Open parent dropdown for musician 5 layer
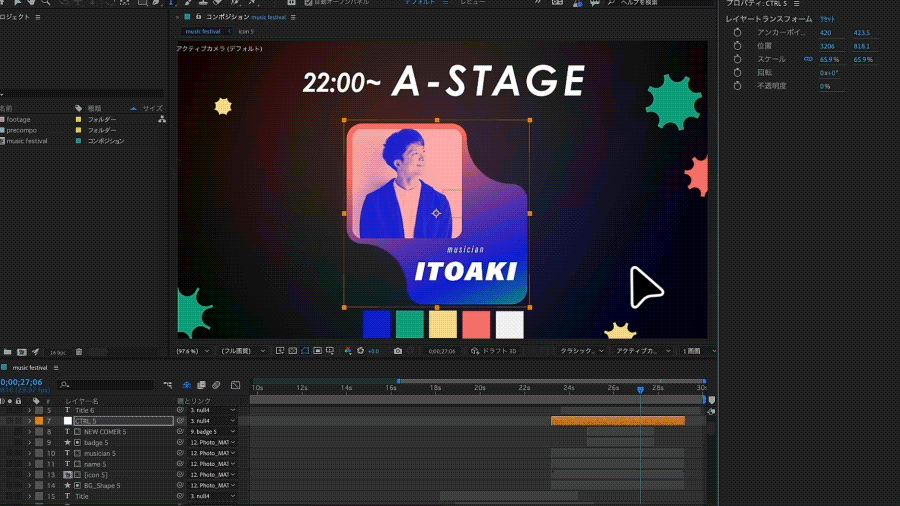 pos(212,453)
